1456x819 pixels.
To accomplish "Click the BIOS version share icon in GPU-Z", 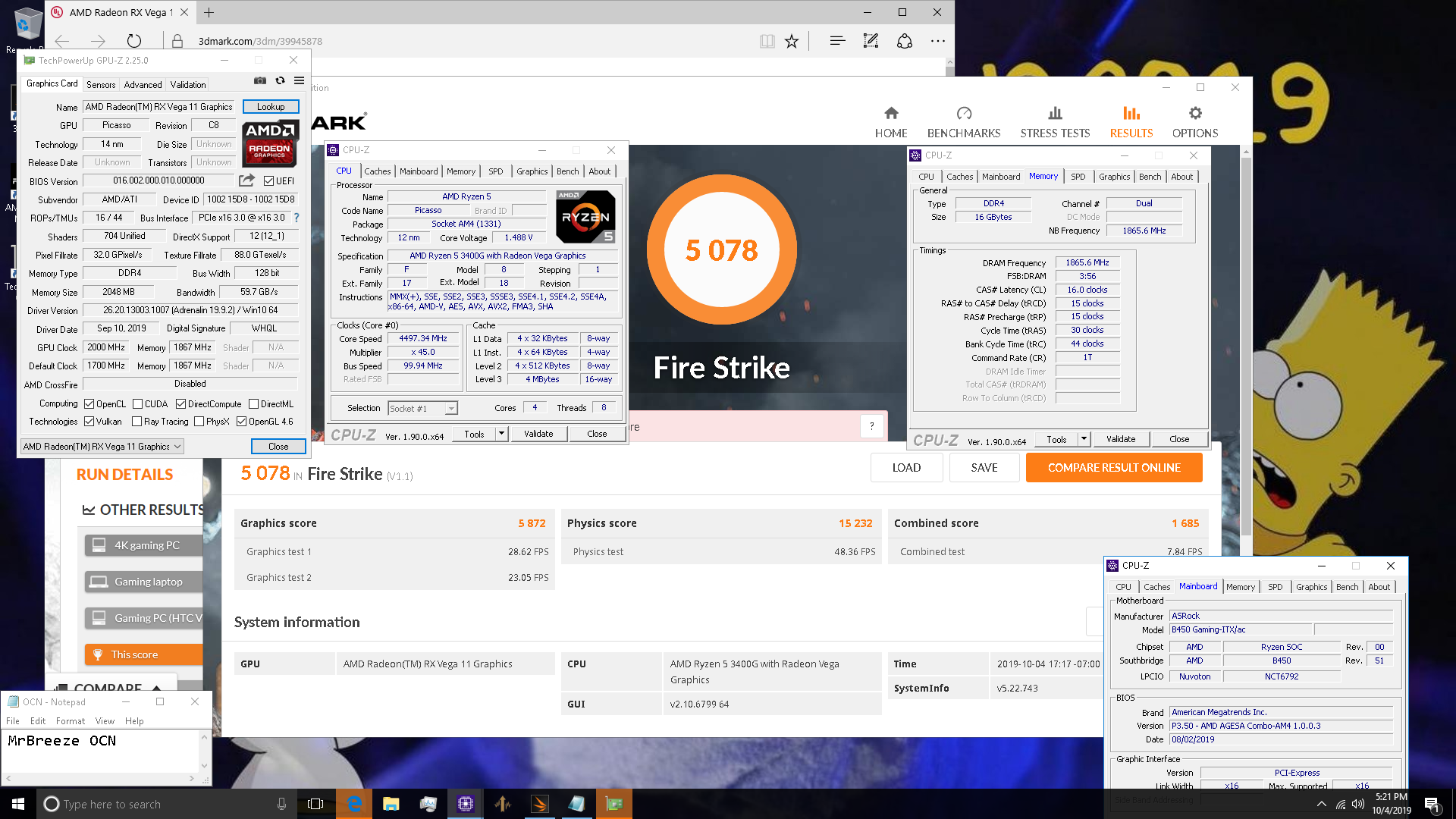I will coord(247,180).
